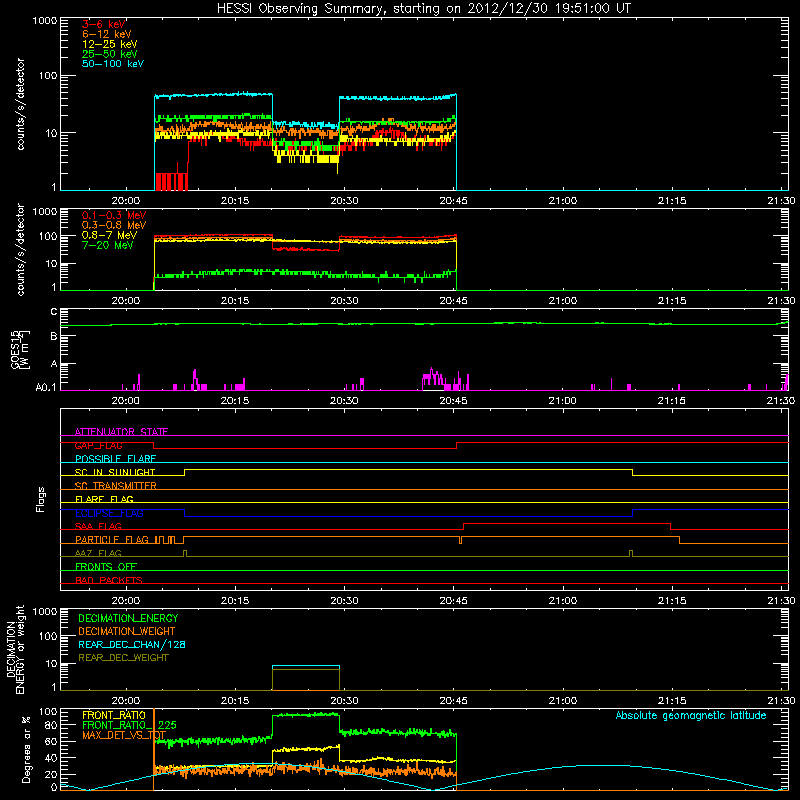Click the REAR_DEC_WEIGHT legend label

point(123,658)
